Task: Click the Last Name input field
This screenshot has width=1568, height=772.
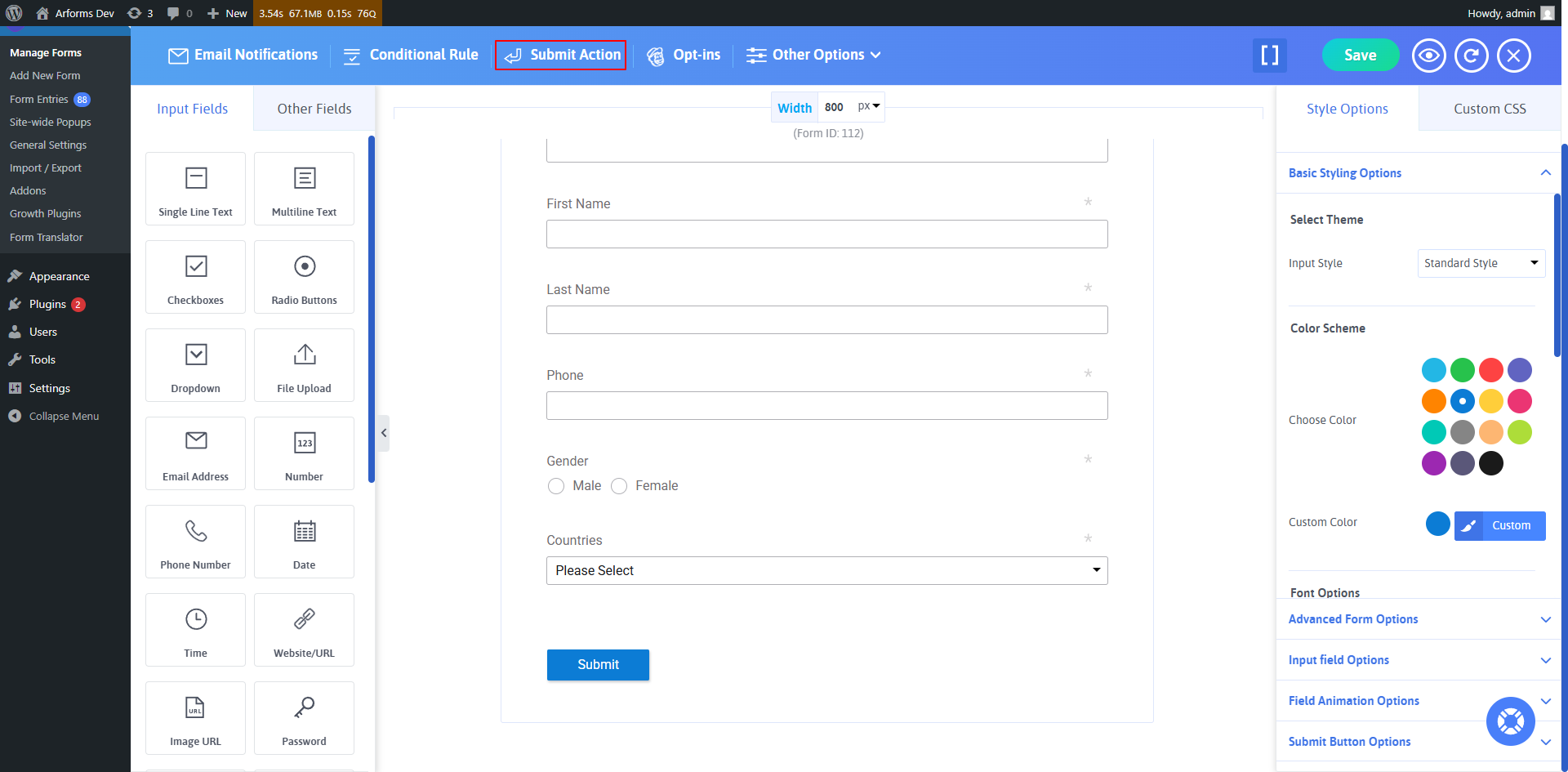Action: click(827, 320)
